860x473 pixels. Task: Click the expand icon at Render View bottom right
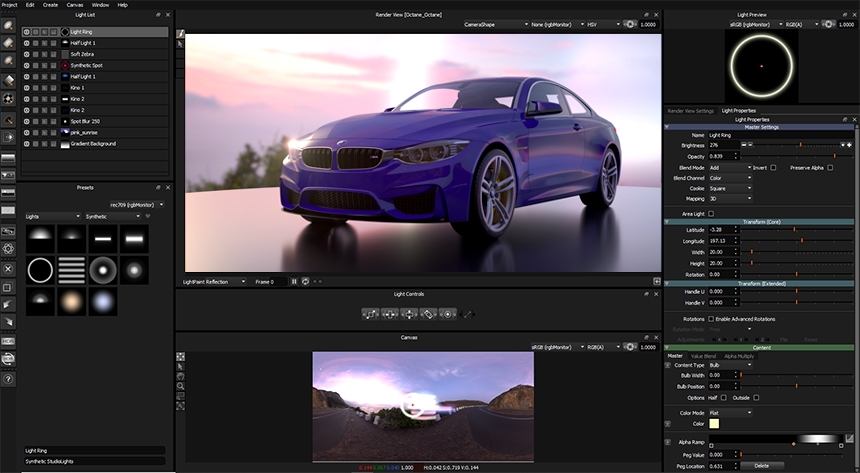click(657, 281)
